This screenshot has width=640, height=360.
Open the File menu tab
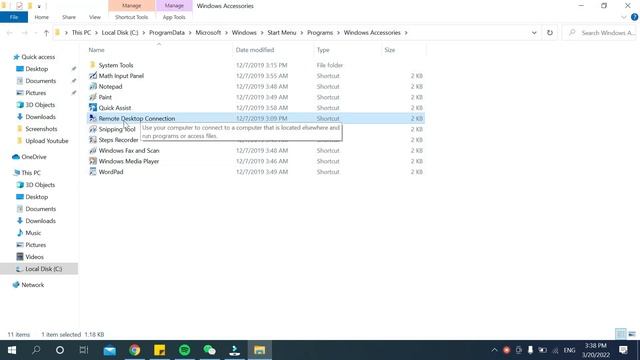[x=14, y=17]
